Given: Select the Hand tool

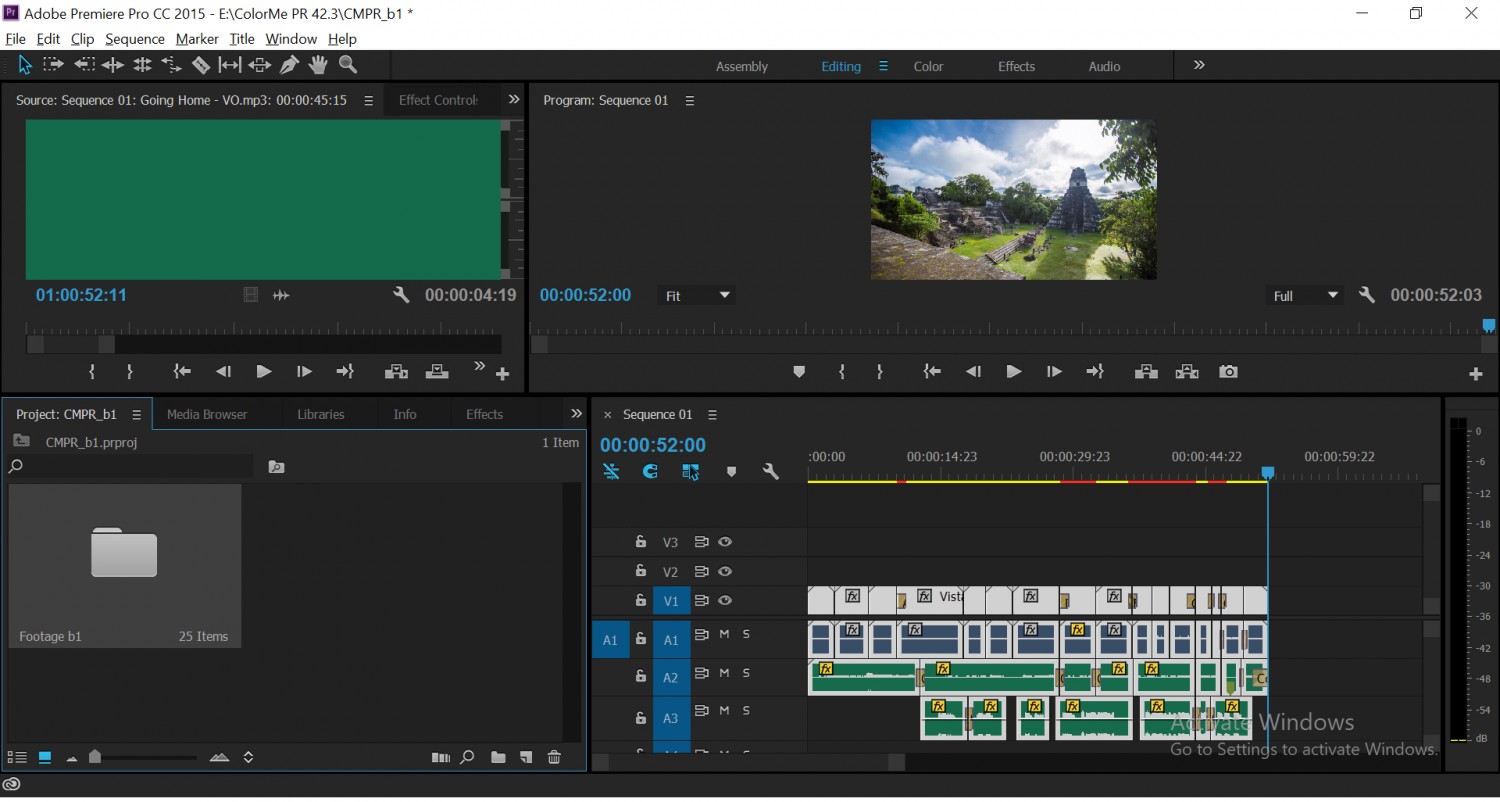Looking at the screenshot, I should 318,65.
